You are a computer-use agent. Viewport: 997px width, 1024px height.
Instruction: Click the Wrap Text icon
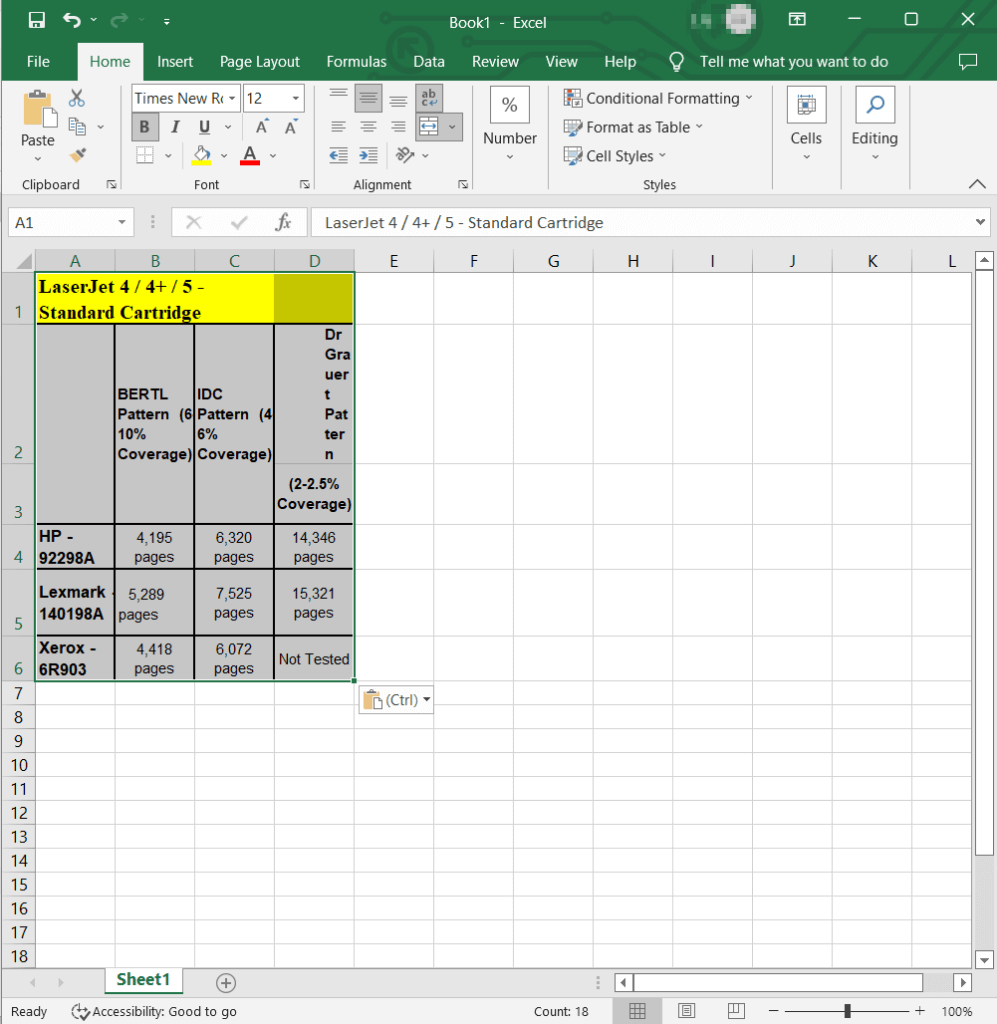pyautogui.click(x=429, y=98)
